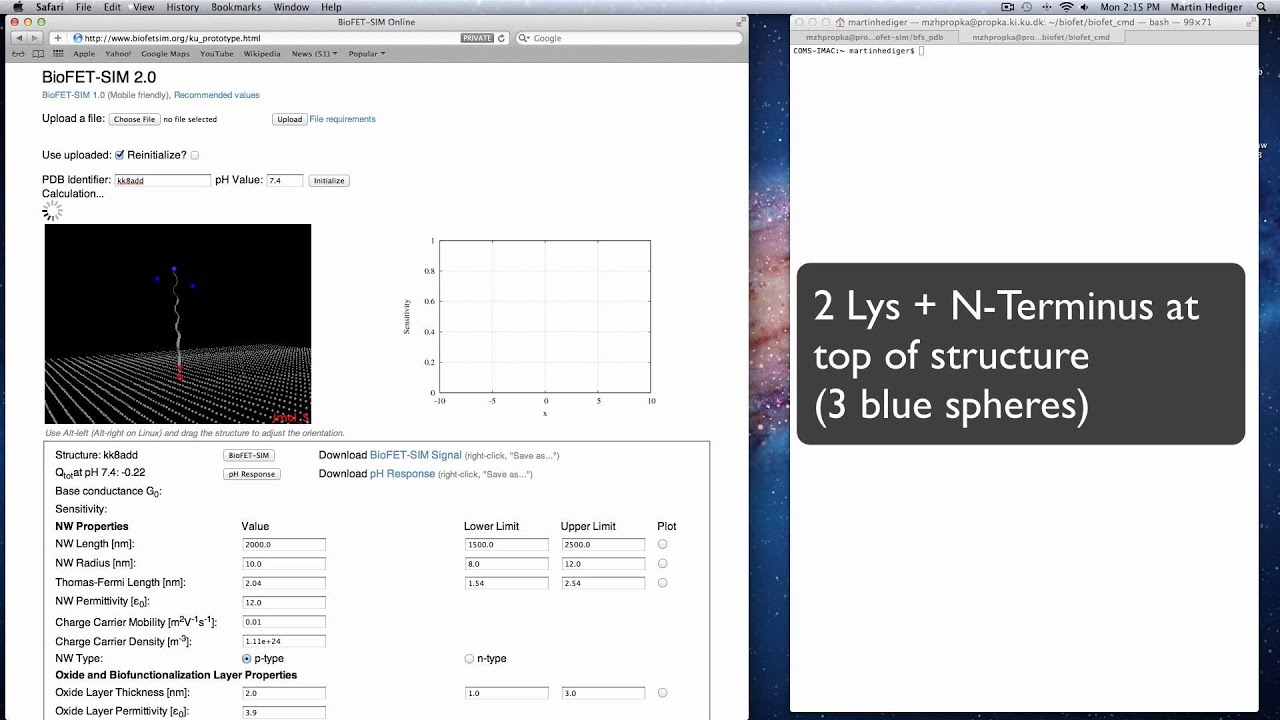This screenshot has height=720, width=1280.
Task: Download the BioFET-SIM Signal link
Action: [416, 455]
